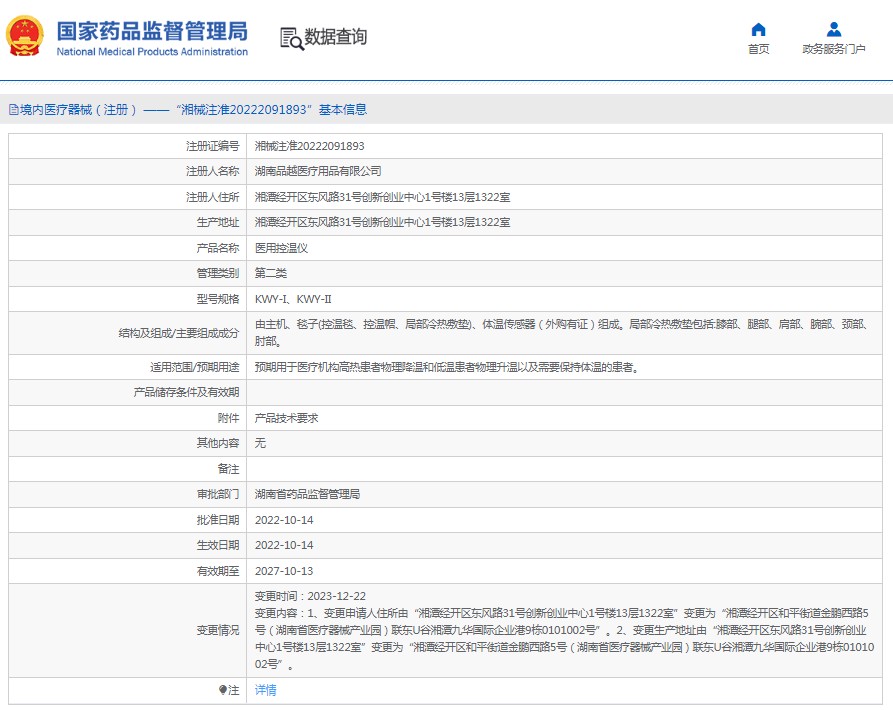893x710 pixels.
Task: Click National Medical Products Administration text
Action: tap(152, 52)
